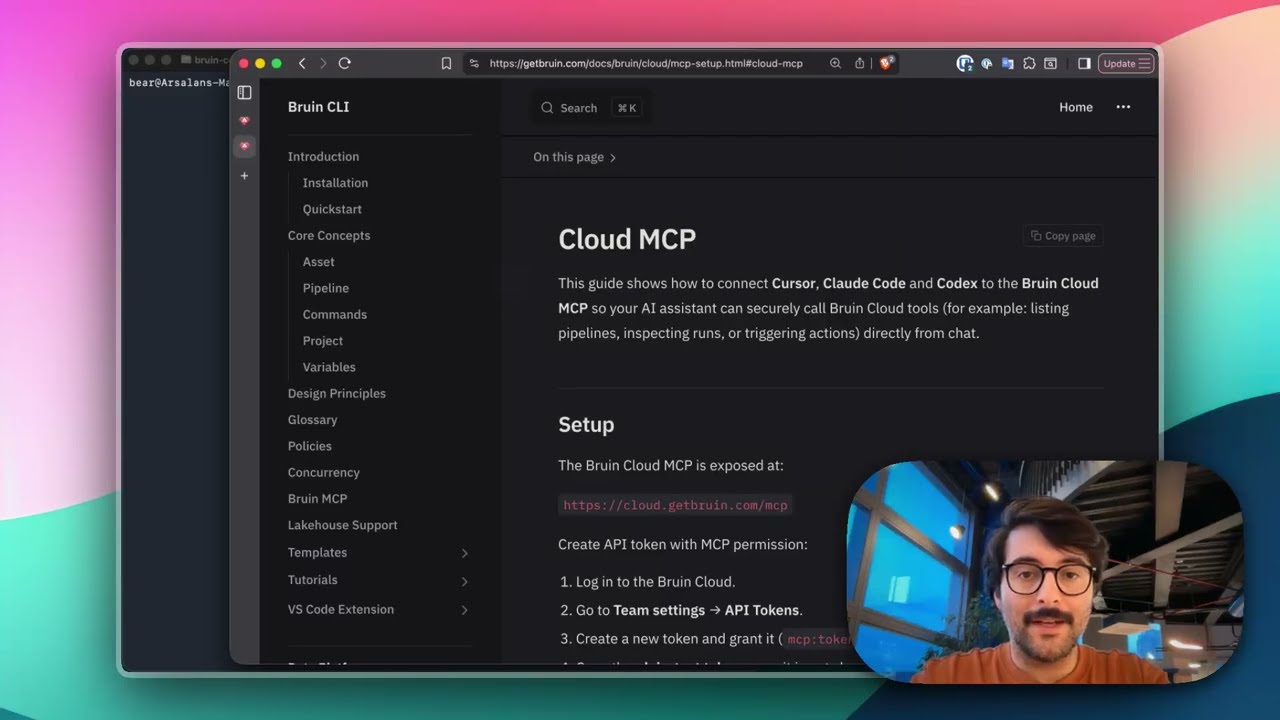Click the ⌘K shortcut badge in search
The width and height of the screenshot is (1280, 720).
tap(627, 108)
